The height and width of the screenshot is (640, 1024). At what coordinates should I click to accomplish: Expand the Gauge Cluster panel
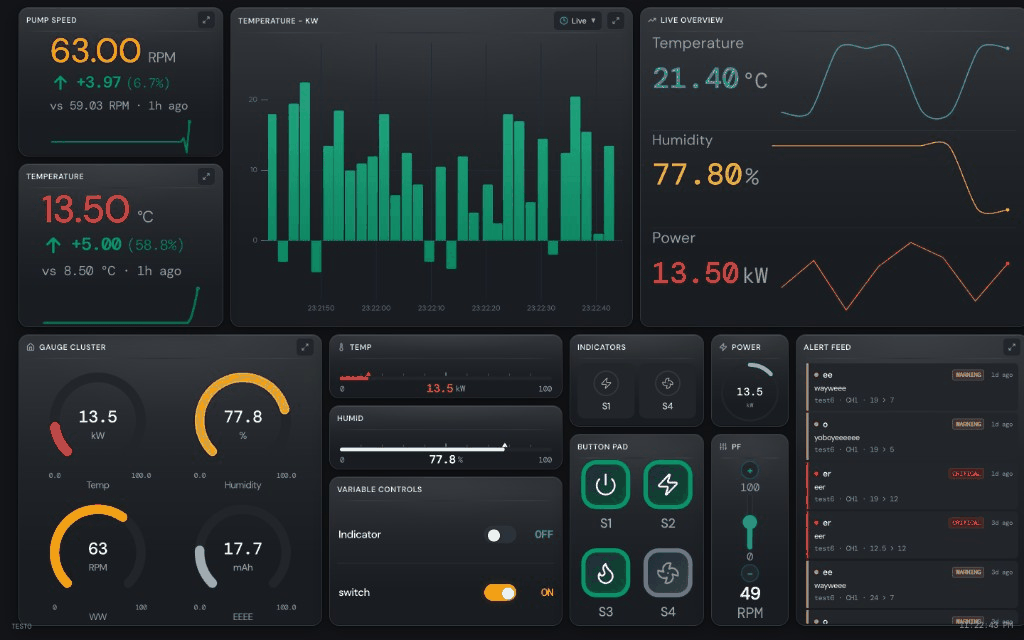tap(305, 347)
